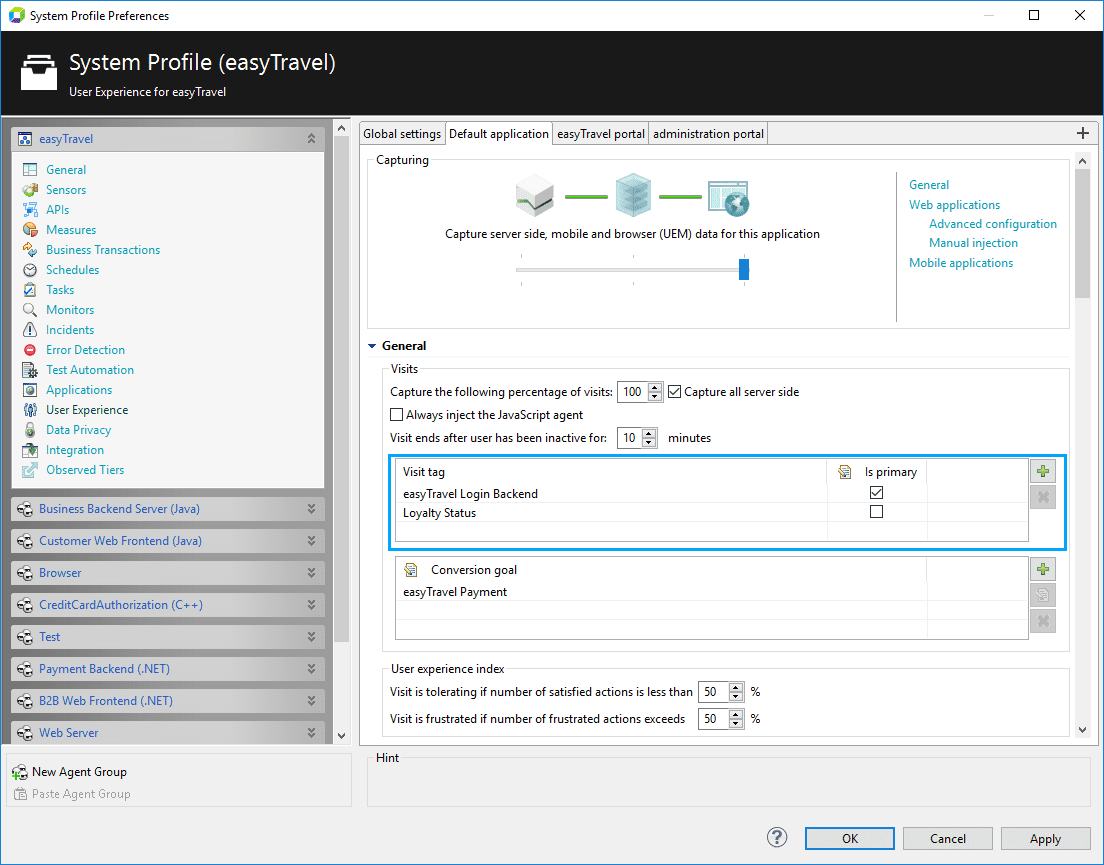
Task: Open the administration portal tab
Action: click(x=708, y=134)
